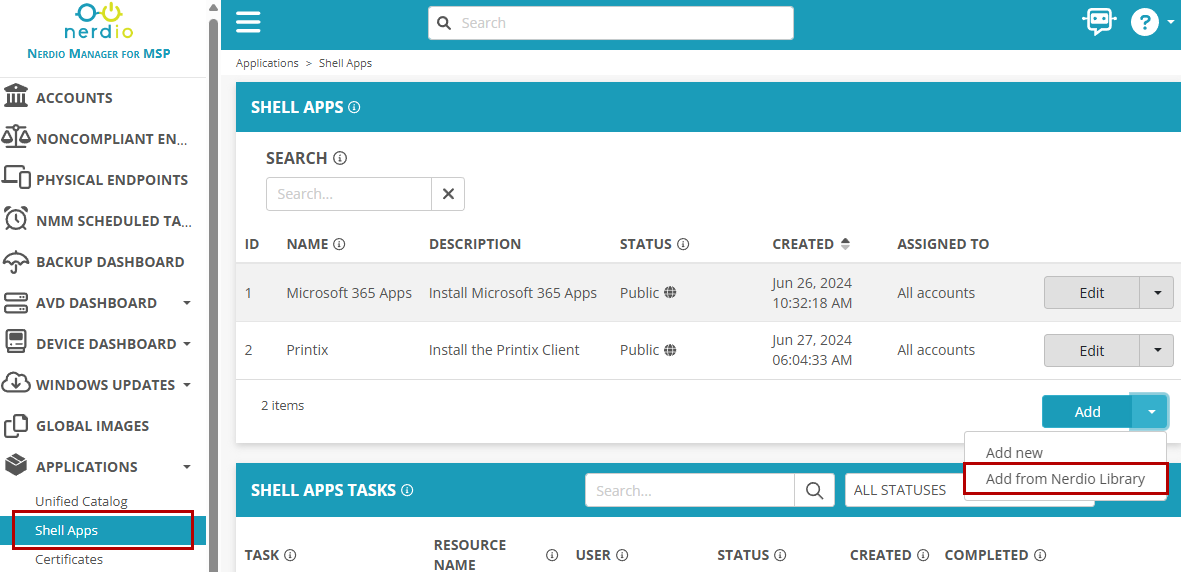1181x572 pixels.
Task: Click Edit for Printix
Action: [1091, 350]
